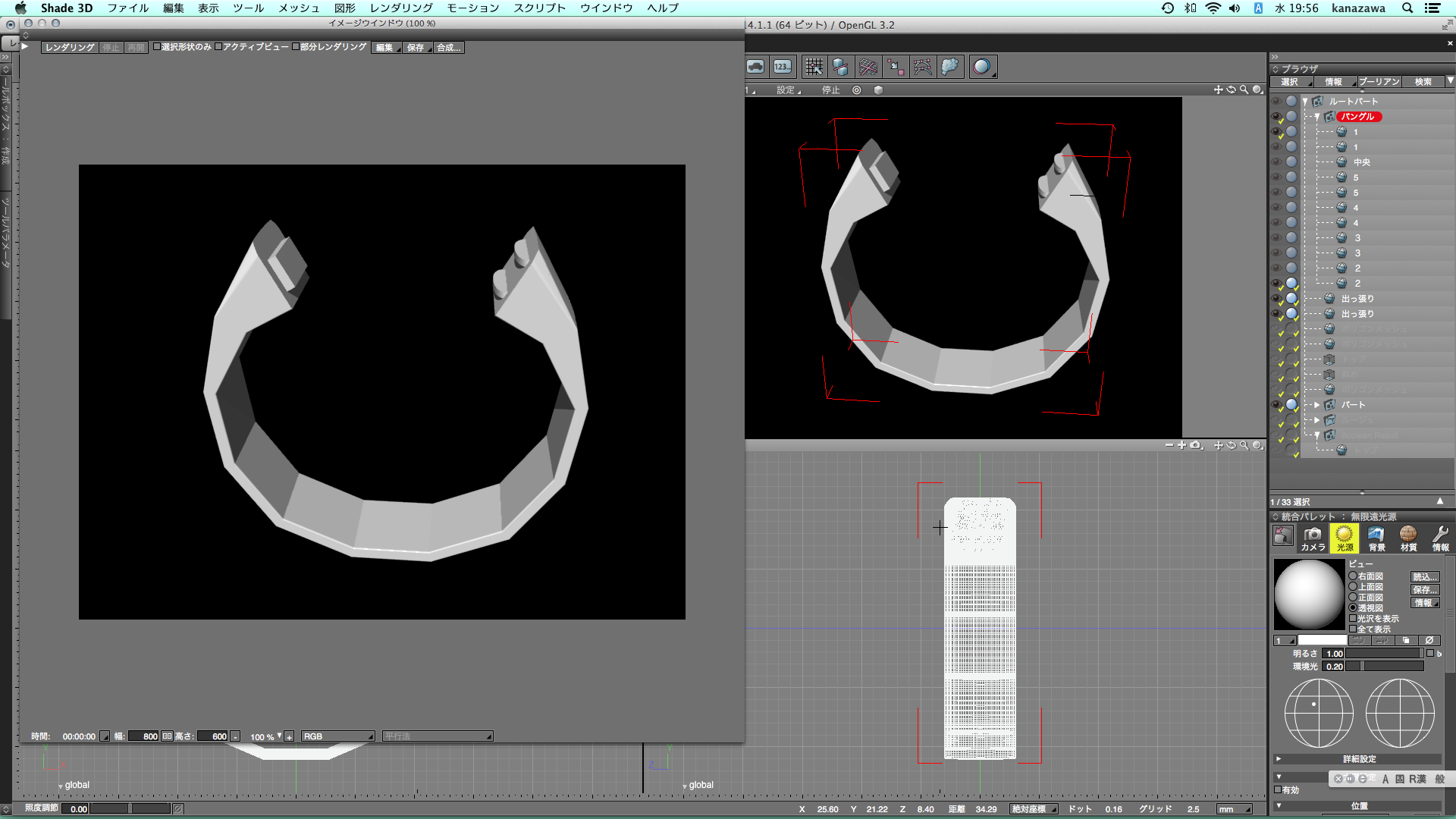
Task: Open the RGB channel dropdown
Action: click(337, 736)
